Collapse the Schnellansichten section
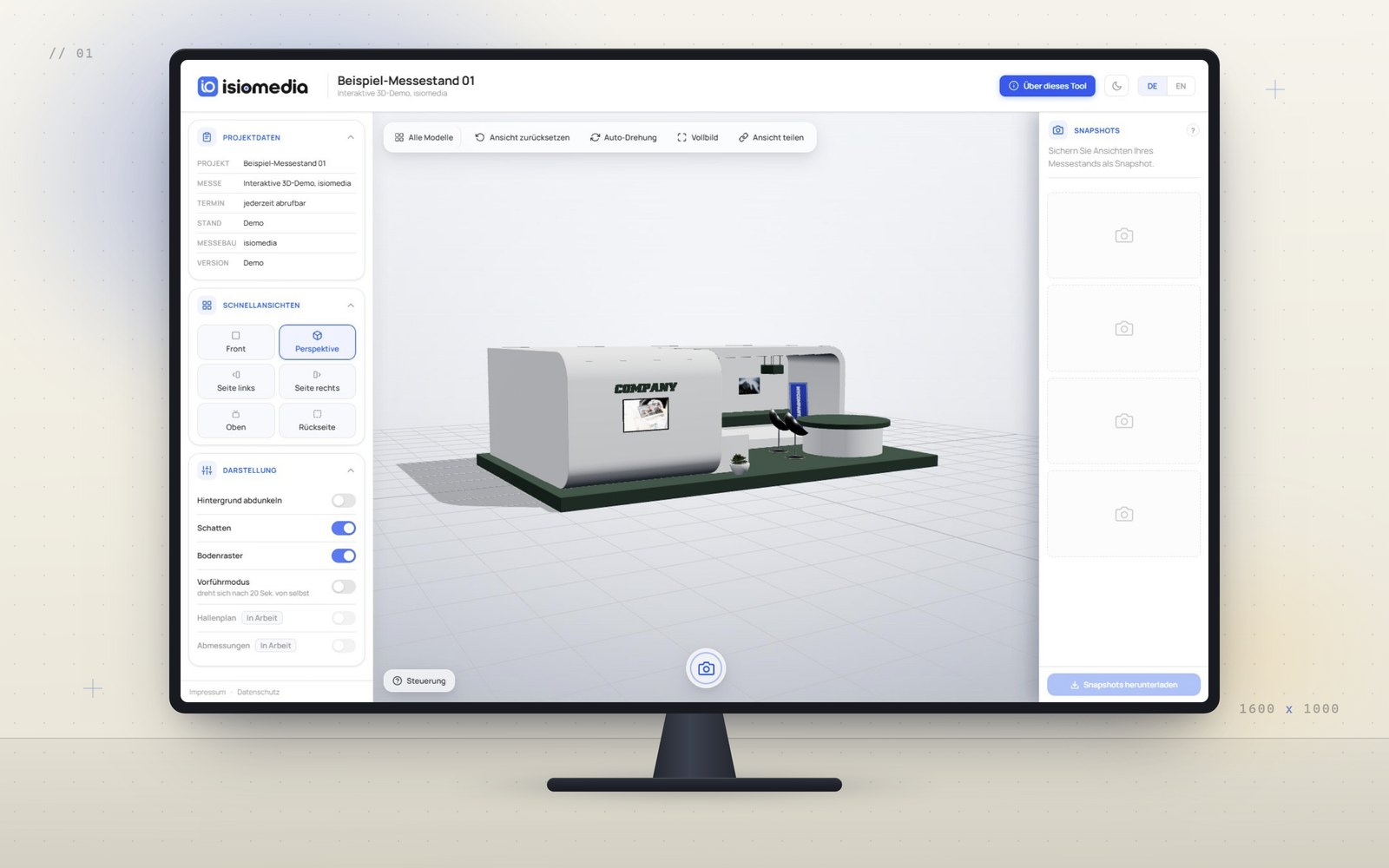The height and width of the screenshot is (868, 1389). point(351,305)
